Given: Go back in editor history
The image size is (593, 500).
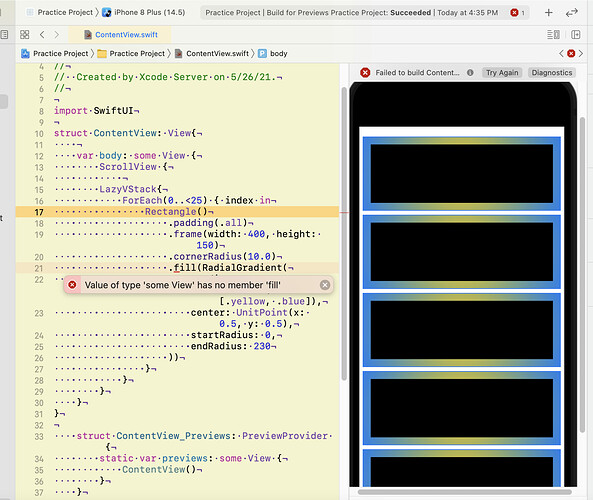Looking at the screenshot, I should pos(42,35).
